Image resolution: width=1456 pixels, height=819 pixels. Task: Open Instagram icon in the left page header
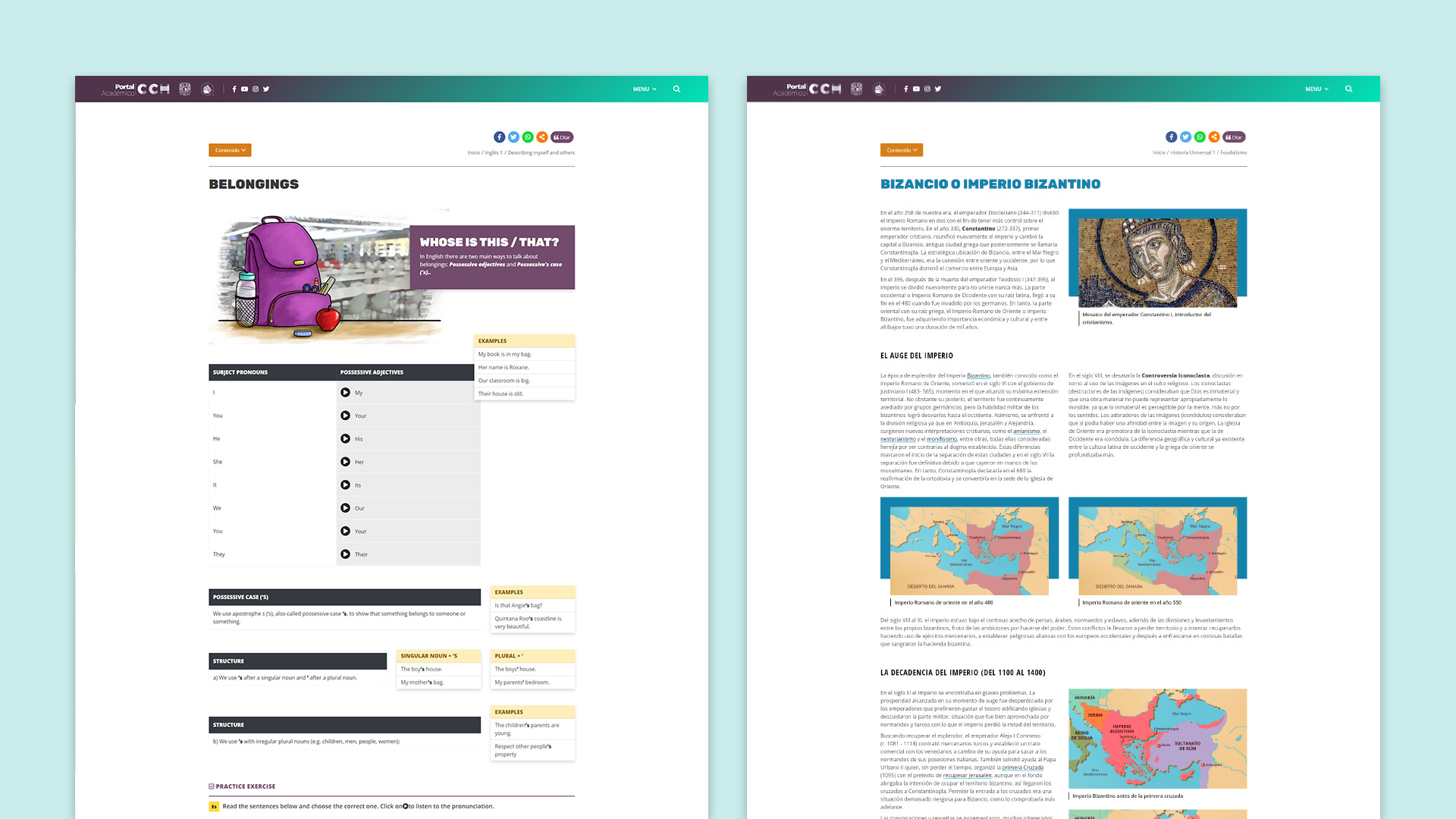pos(256,89)
